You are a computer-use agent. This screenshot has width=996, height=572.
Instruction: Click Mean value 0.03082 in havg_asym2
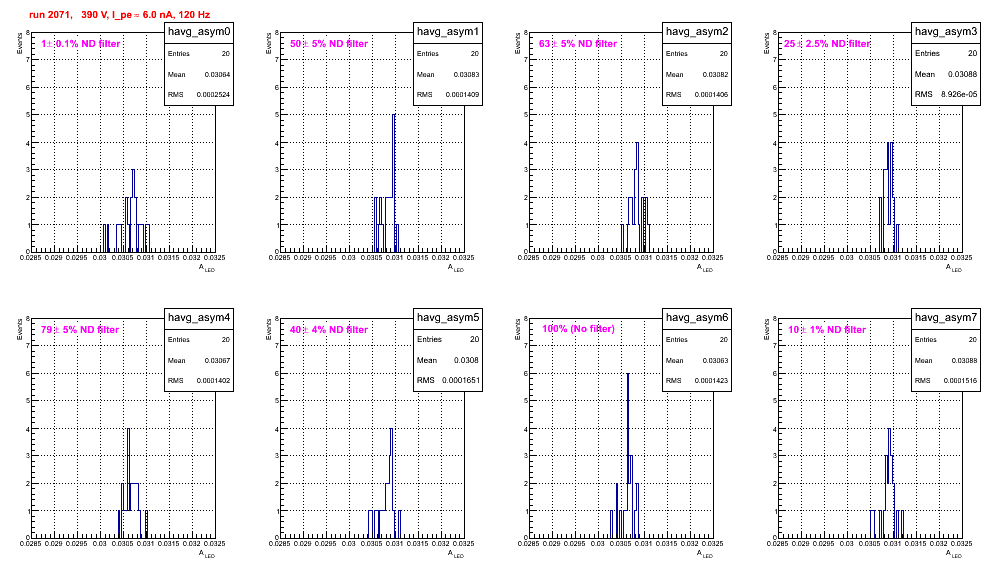pos(715,74)
